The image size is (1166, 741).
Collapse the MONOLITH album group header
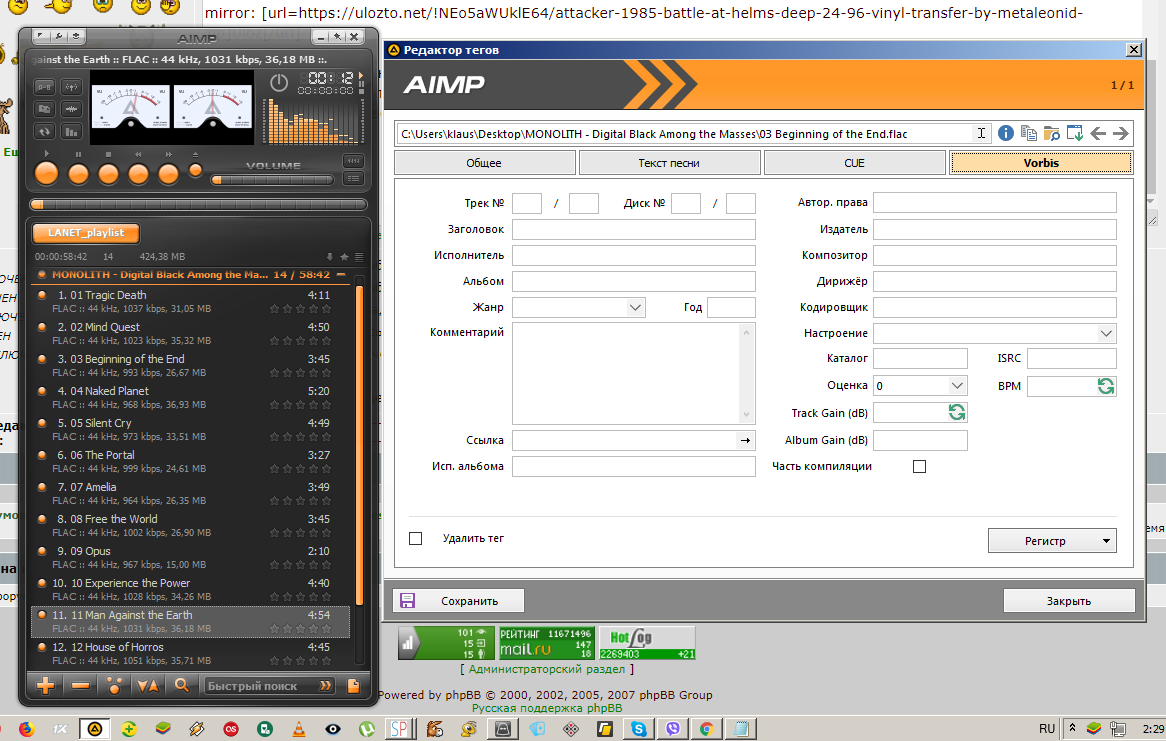(341, 275)
